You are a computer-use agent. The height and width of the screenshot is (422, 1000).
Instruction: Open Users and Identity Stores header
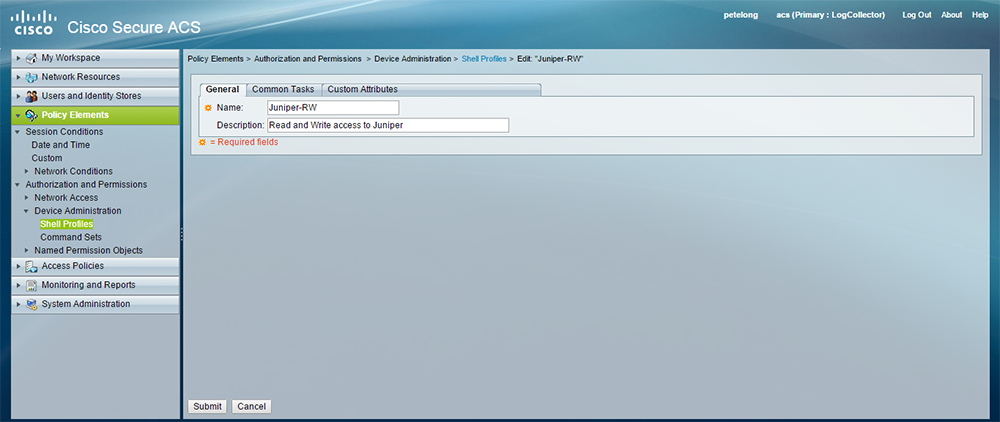pos(96,96)
